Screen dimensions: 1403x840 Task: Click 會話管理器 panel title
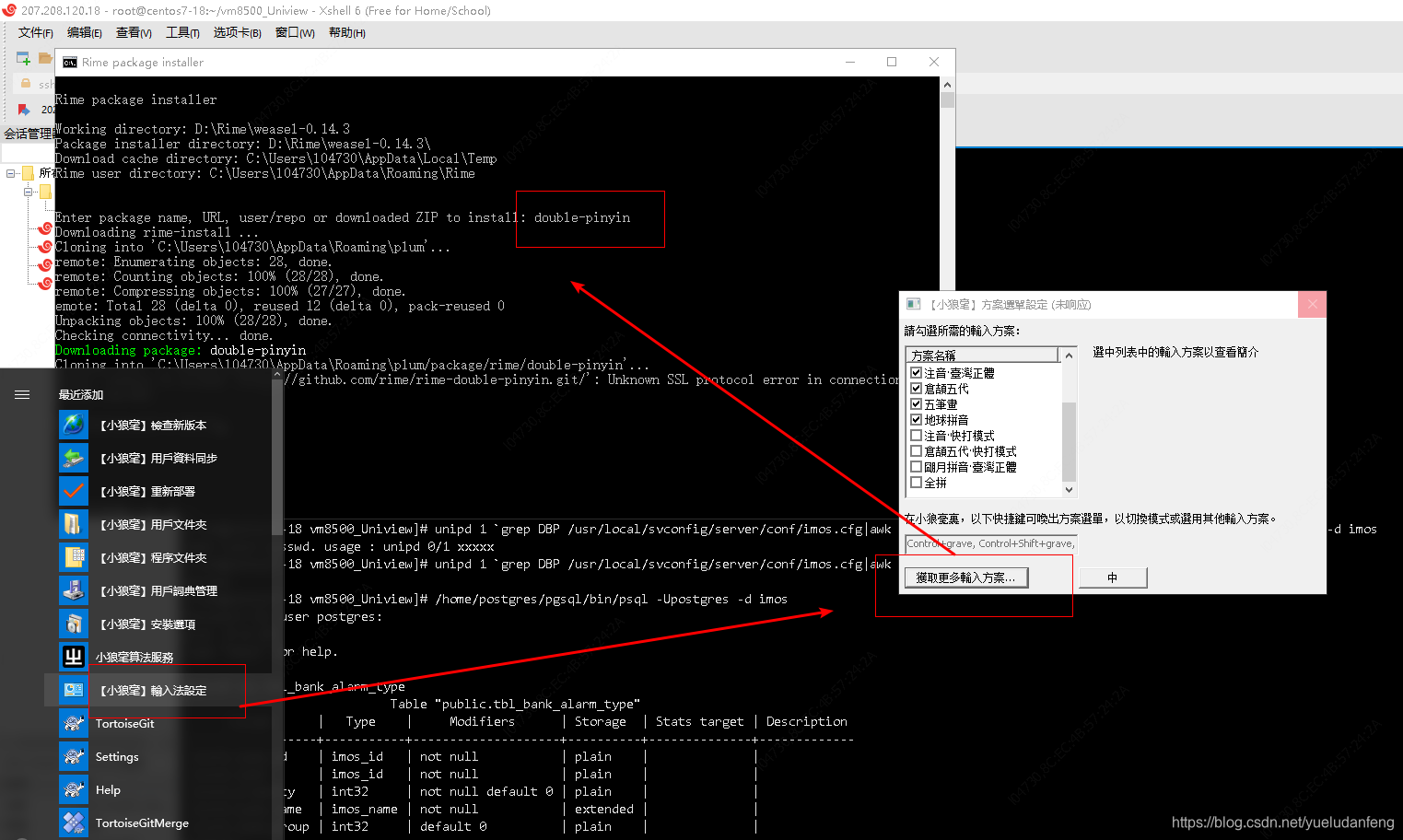[x=28, y=134]
